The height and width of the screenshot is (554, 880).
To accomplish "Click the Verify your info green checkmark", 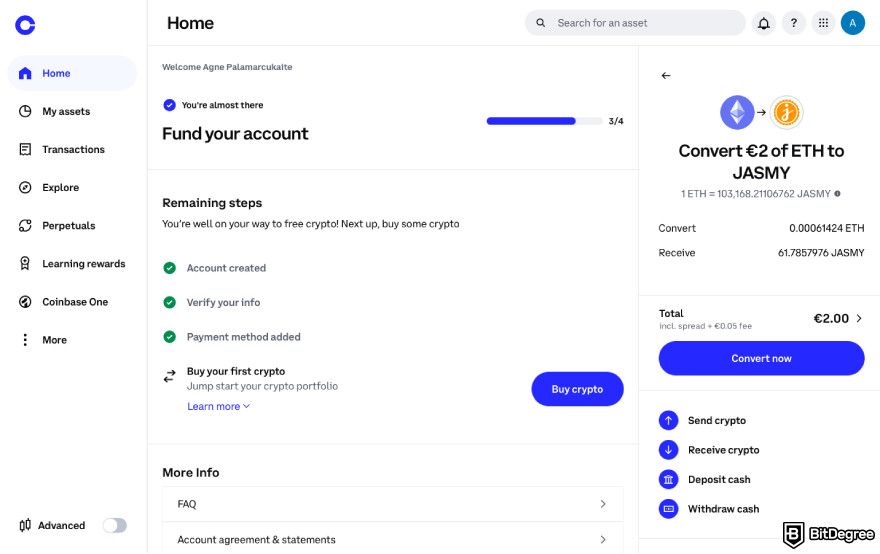I will [x=169, y=303].
